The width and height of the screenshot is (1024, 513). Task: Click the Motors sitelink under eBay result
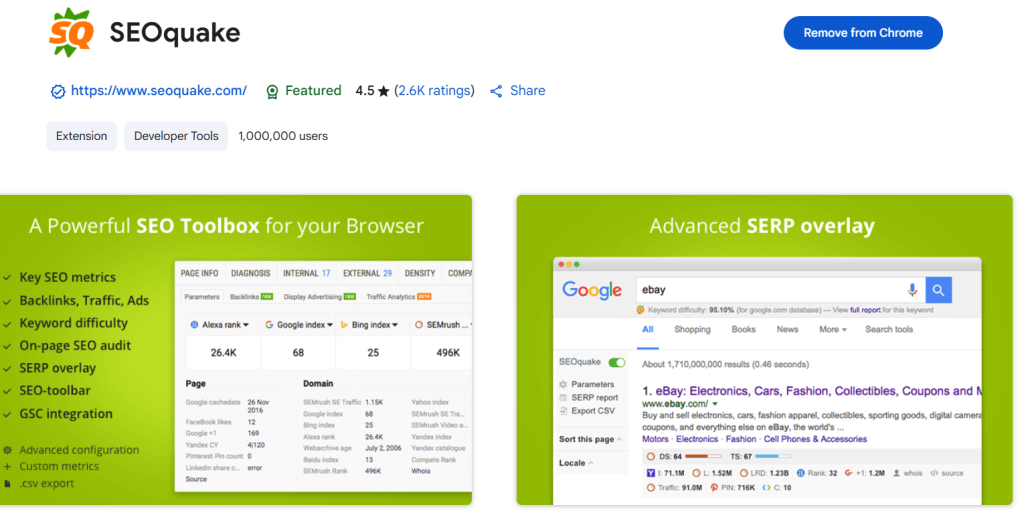point(655,439)
